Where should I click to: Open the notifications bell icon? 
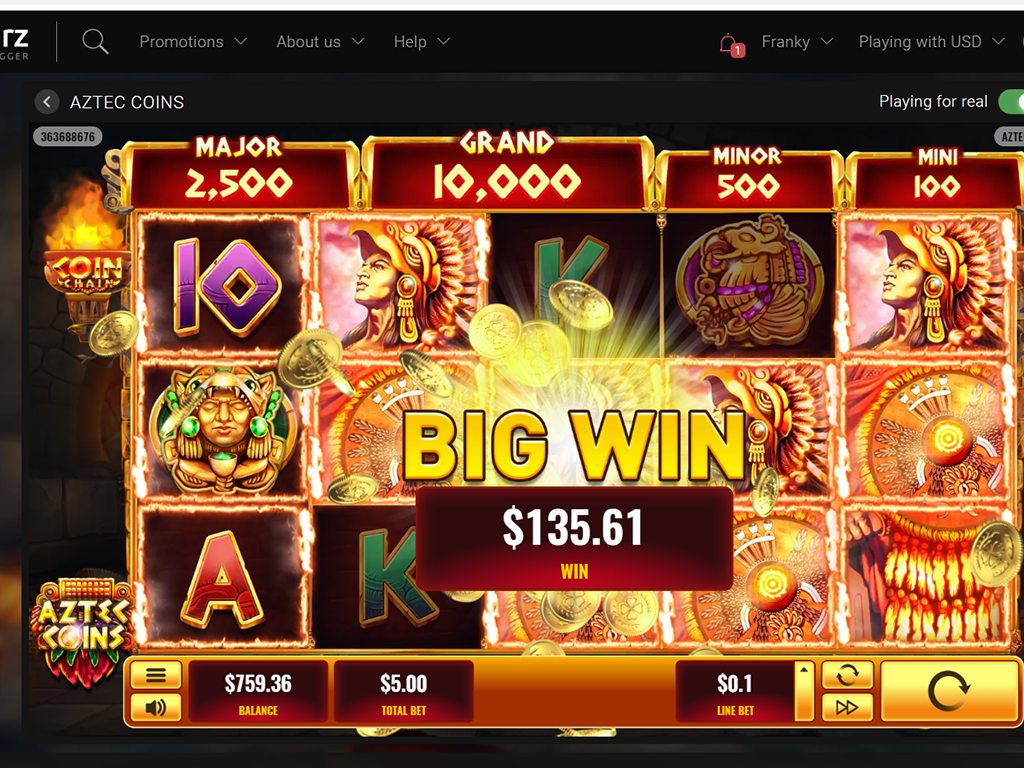click(x=731, y=44)
